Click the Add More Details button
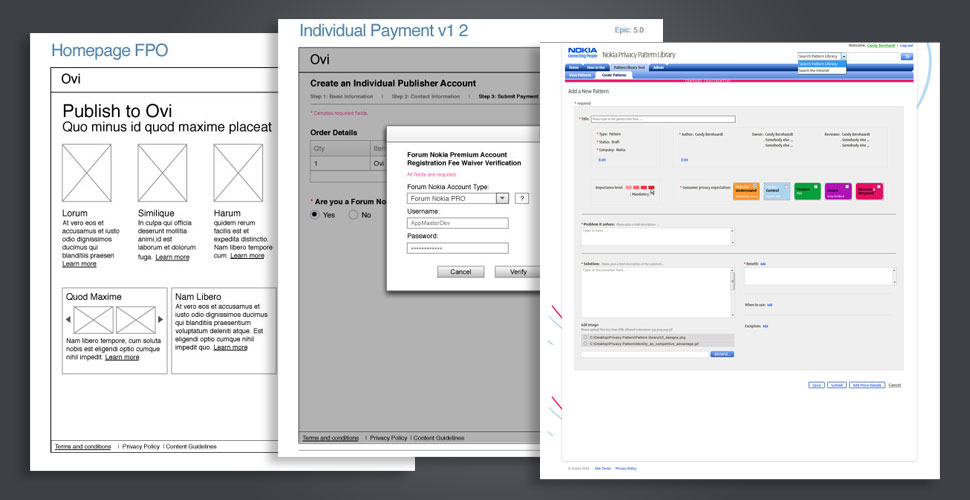 pos(867,385)
